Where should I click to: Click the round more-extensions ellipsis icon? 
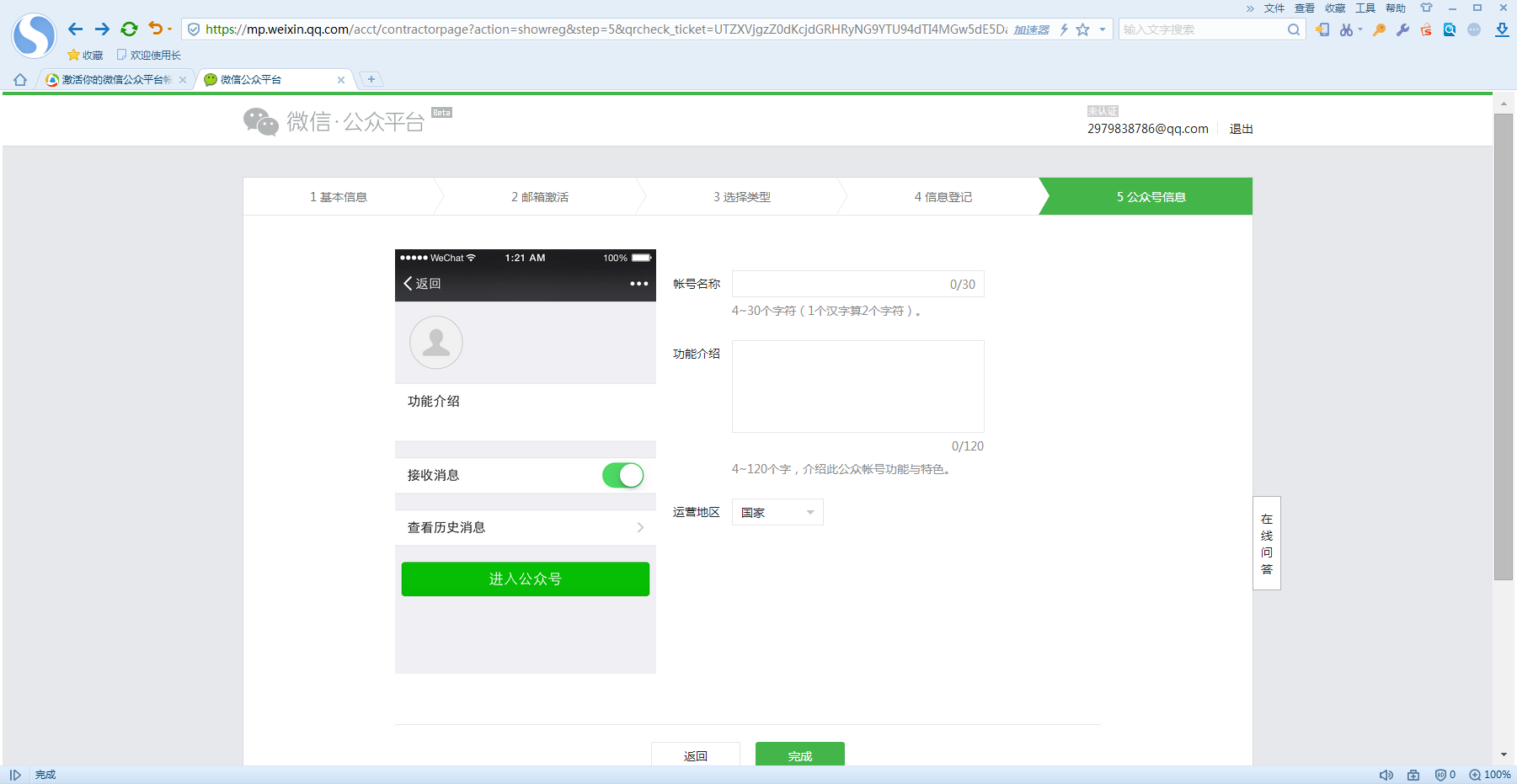tap(1474, 29)
